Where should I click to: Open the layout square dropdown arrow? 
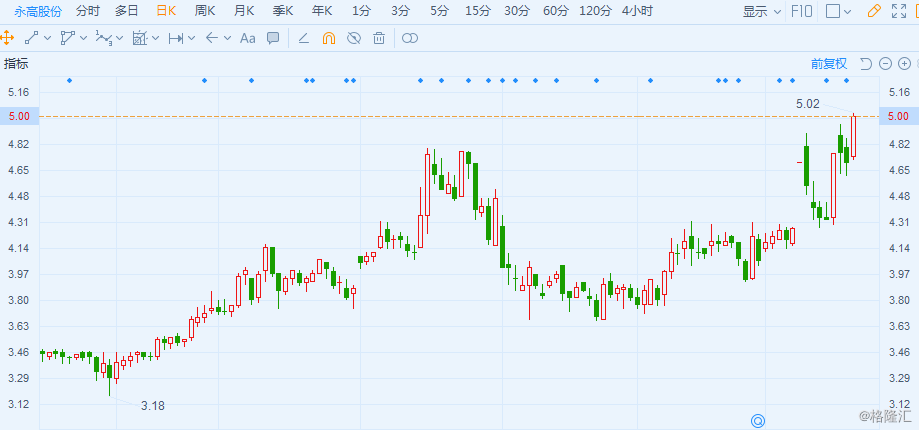point(847,12)
